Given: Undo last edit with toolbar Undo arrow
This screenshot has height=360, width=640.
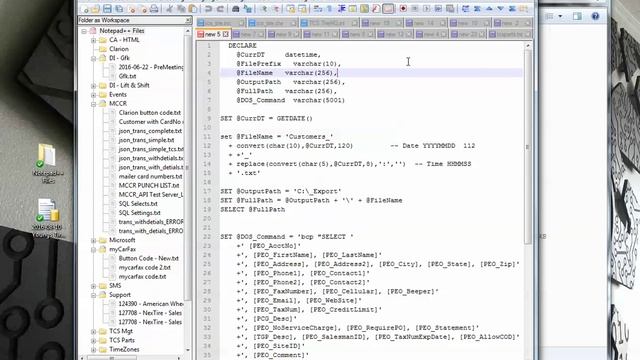Looking at the screenshot, I should pyautogui.click(x=209, y=9).
